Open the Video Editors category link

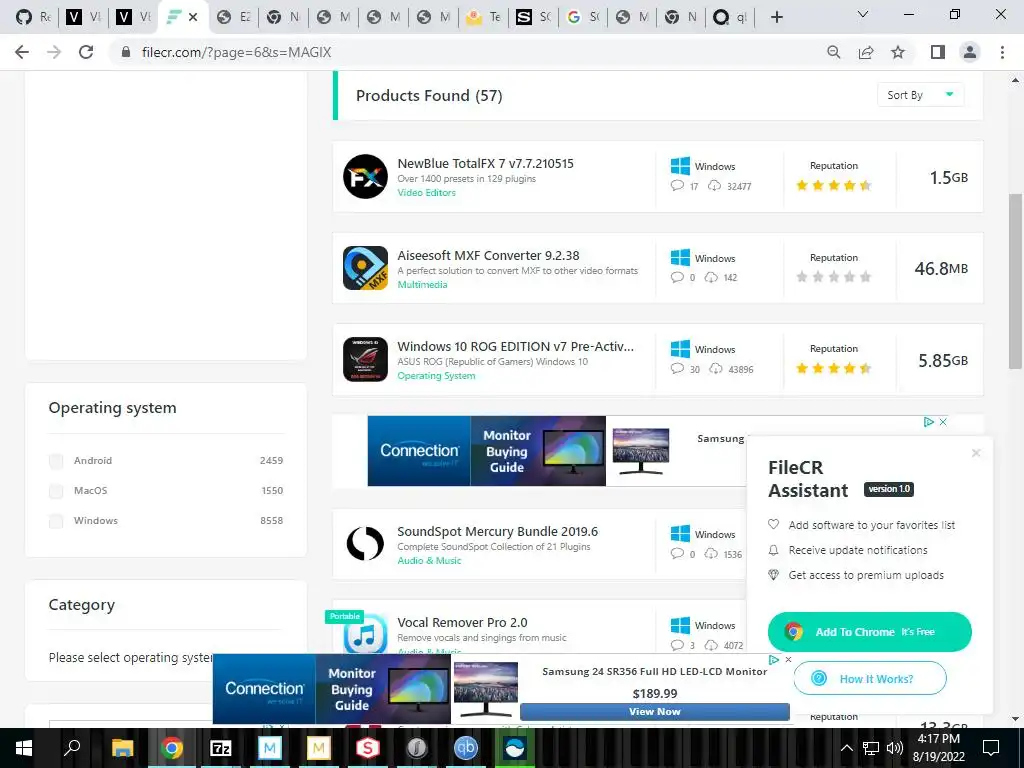(x=426, y=193)
